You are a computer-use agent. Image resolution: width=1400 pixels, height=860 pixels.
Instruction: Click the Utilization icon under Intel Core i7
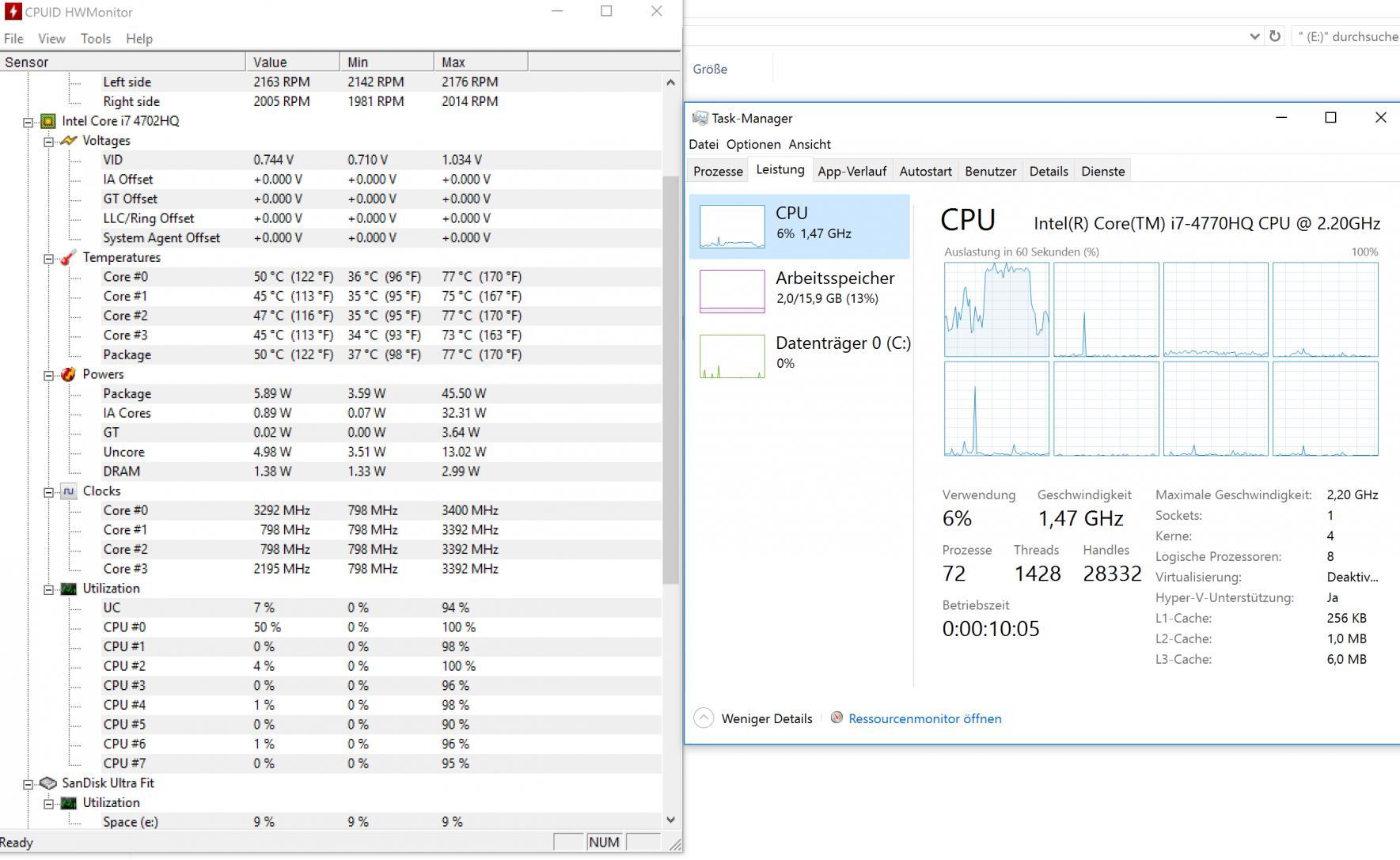(69, 589)
